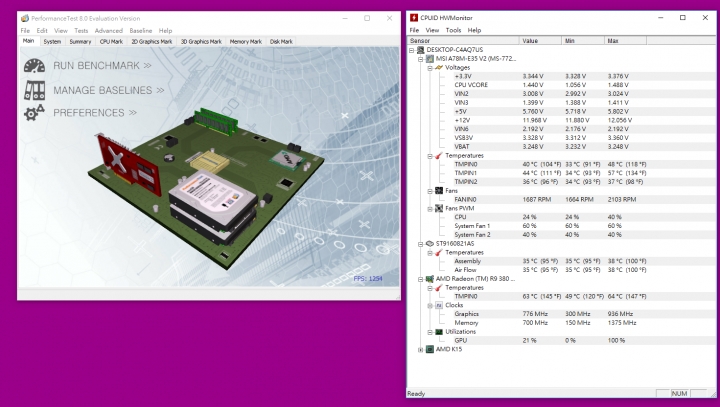Click the Preferences gears icon
This screenshot has height=407, width=720.
34,113
